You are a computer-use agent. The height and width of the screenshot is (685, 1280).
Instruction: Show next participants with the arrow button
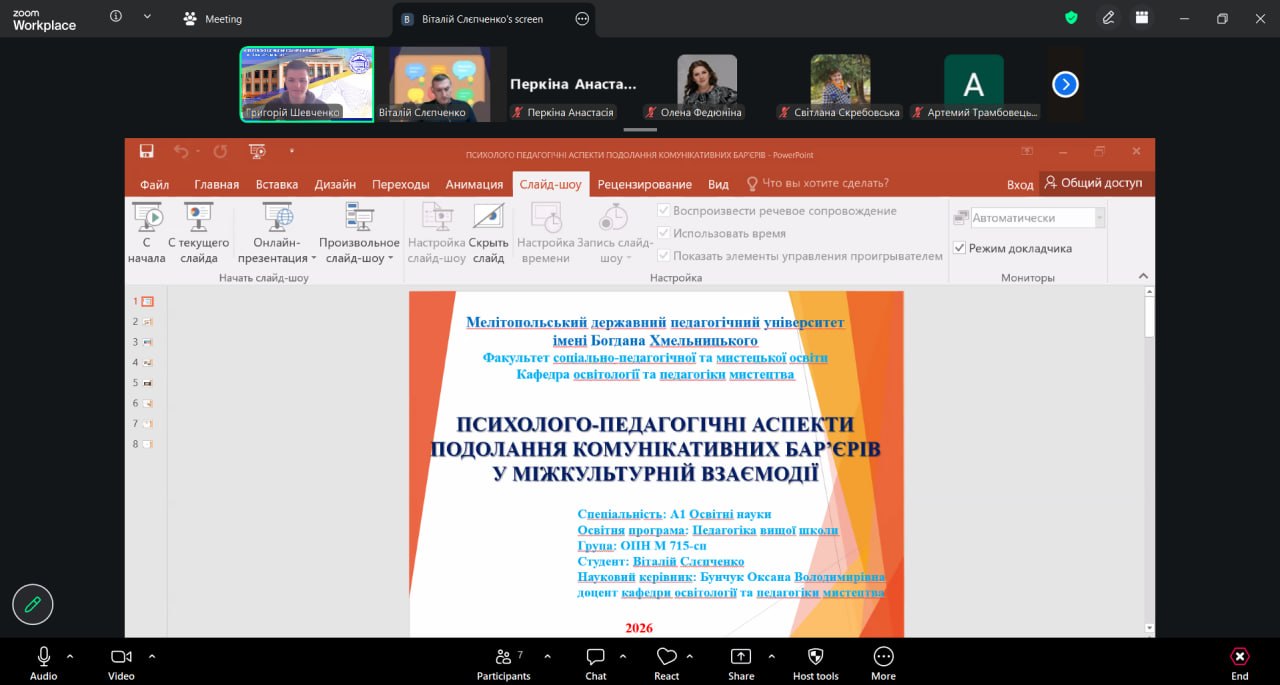1065,85
